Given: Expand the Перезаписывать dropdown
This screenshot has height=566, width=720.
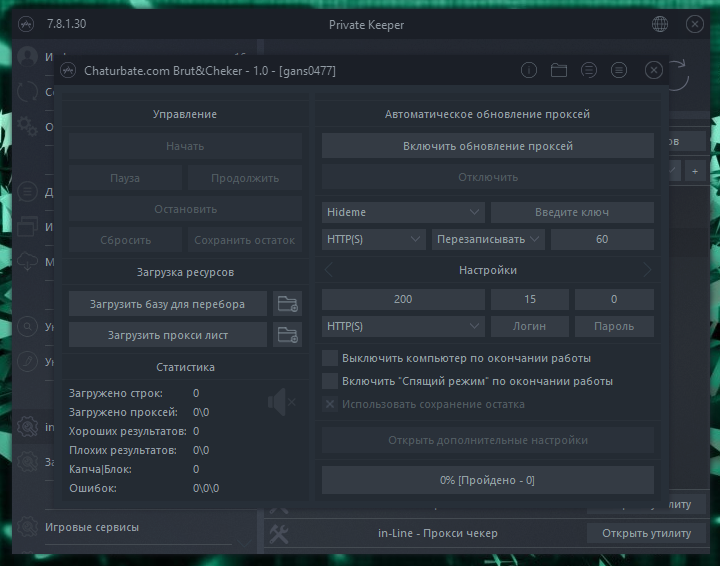Looking at the screenshot, I should (x=488, y=239).
